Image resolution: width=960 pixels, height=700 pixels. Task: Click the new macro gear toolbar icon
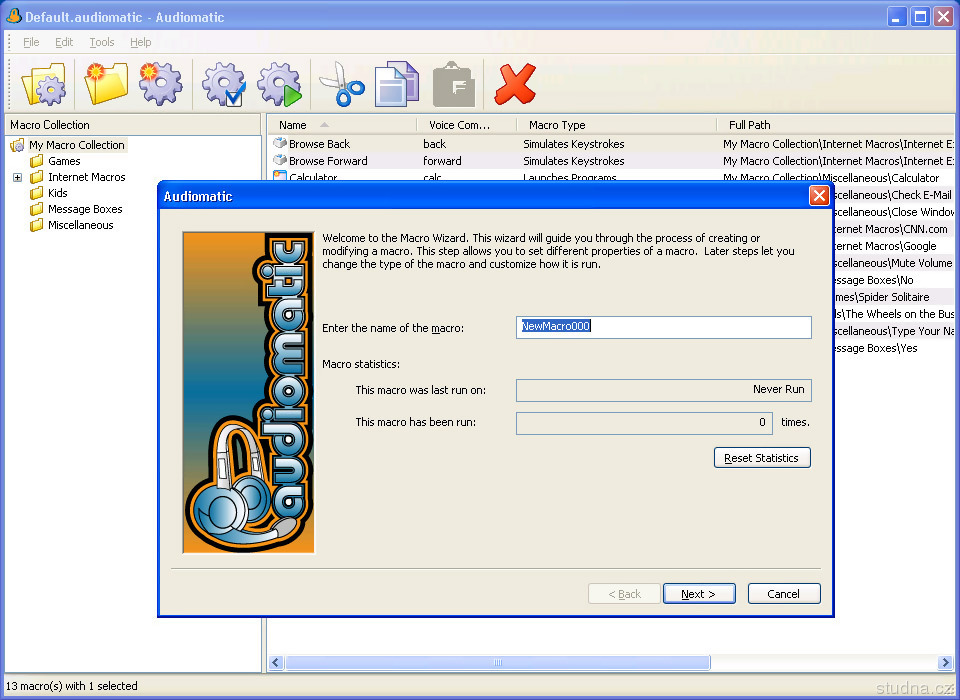(x=160, y=83)
